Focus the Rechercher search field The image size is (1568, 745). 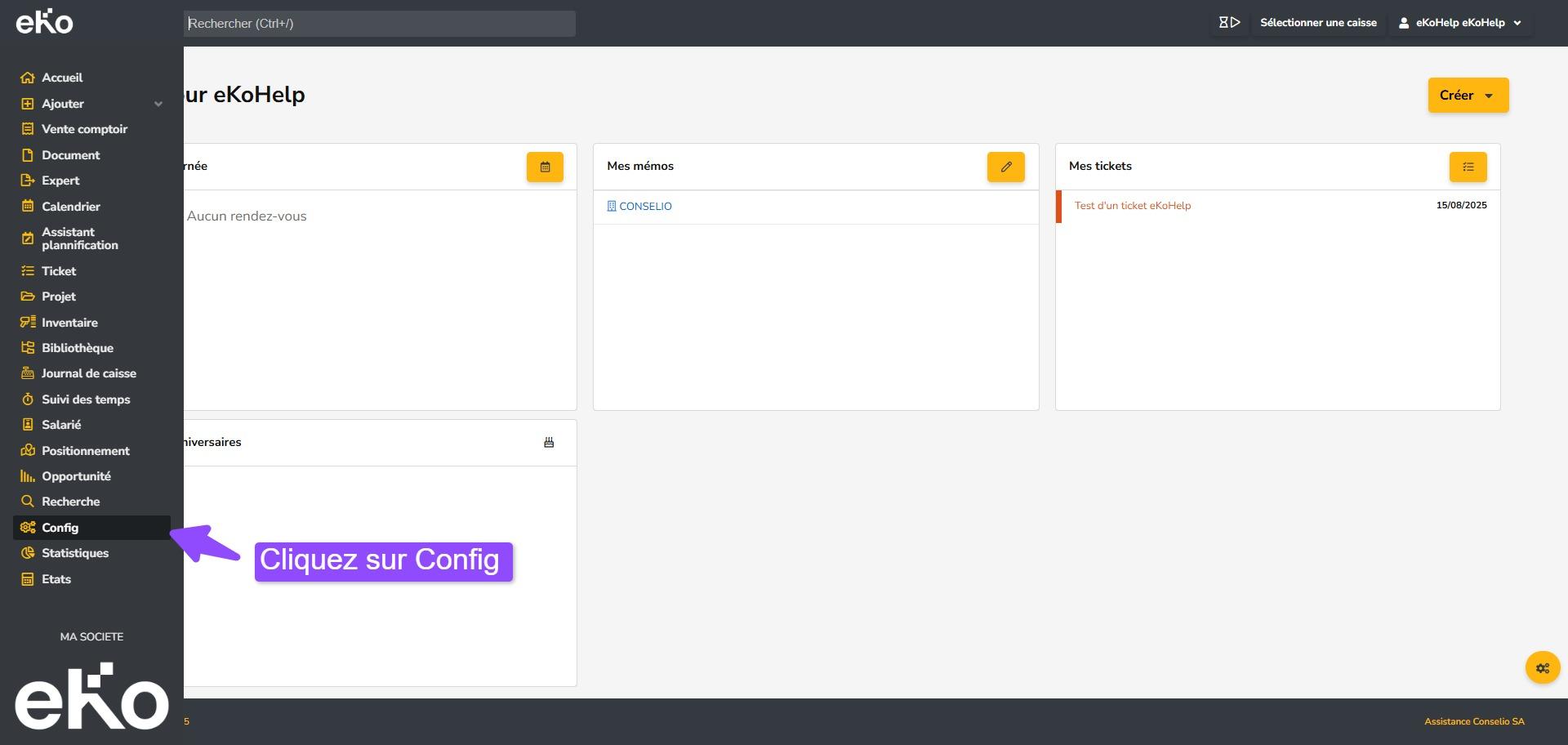(x=380, y=24)
